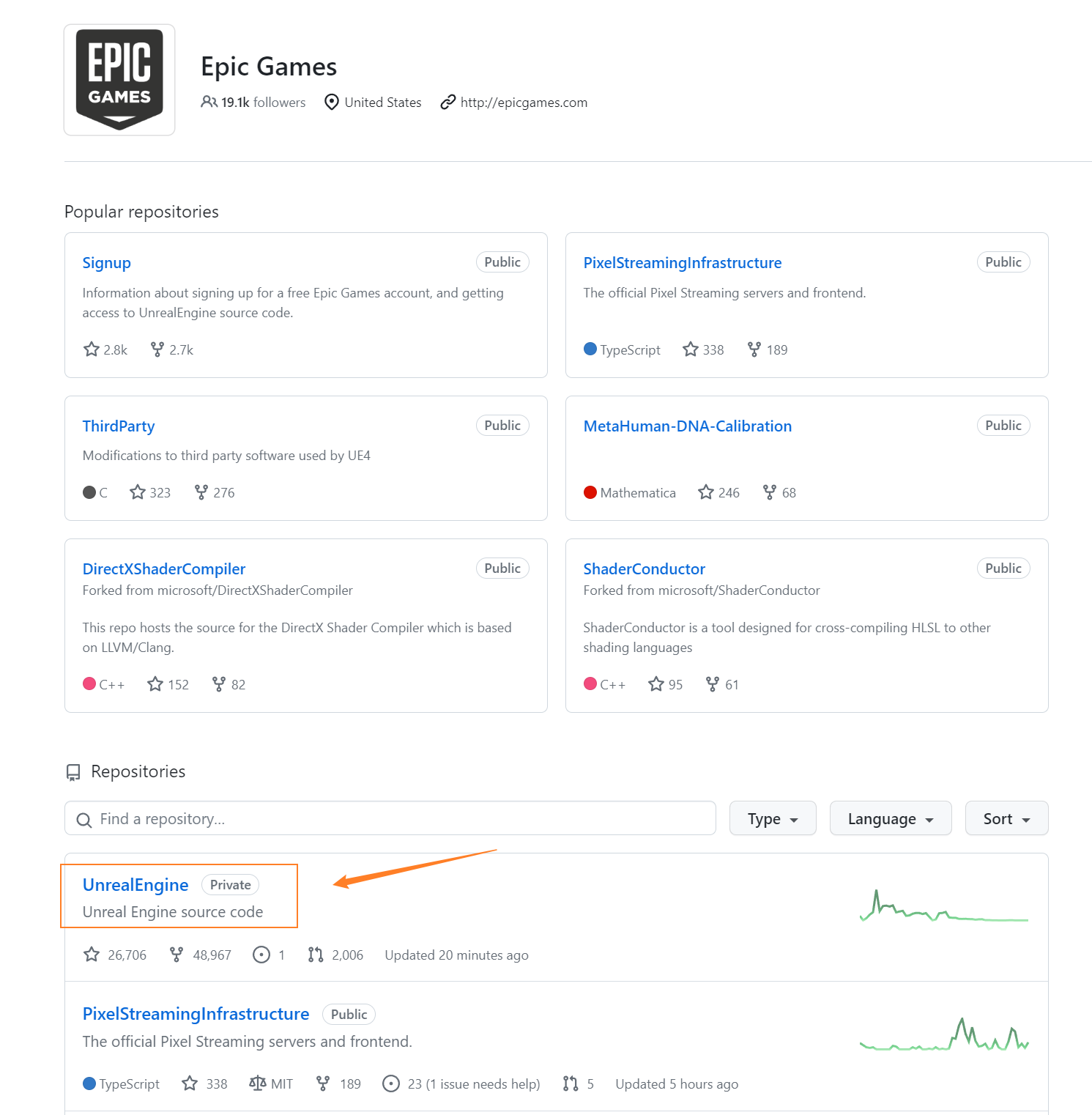Open the DirectXShaderCompiler repository
Screen dimensions: 1092x1115
point(164,569)
